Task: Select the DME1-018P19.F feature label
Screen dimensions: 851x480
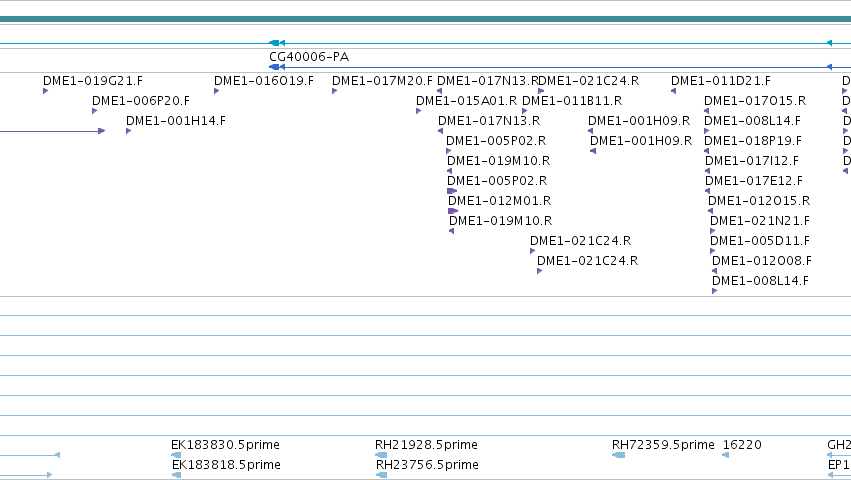Action: (753, 141)
